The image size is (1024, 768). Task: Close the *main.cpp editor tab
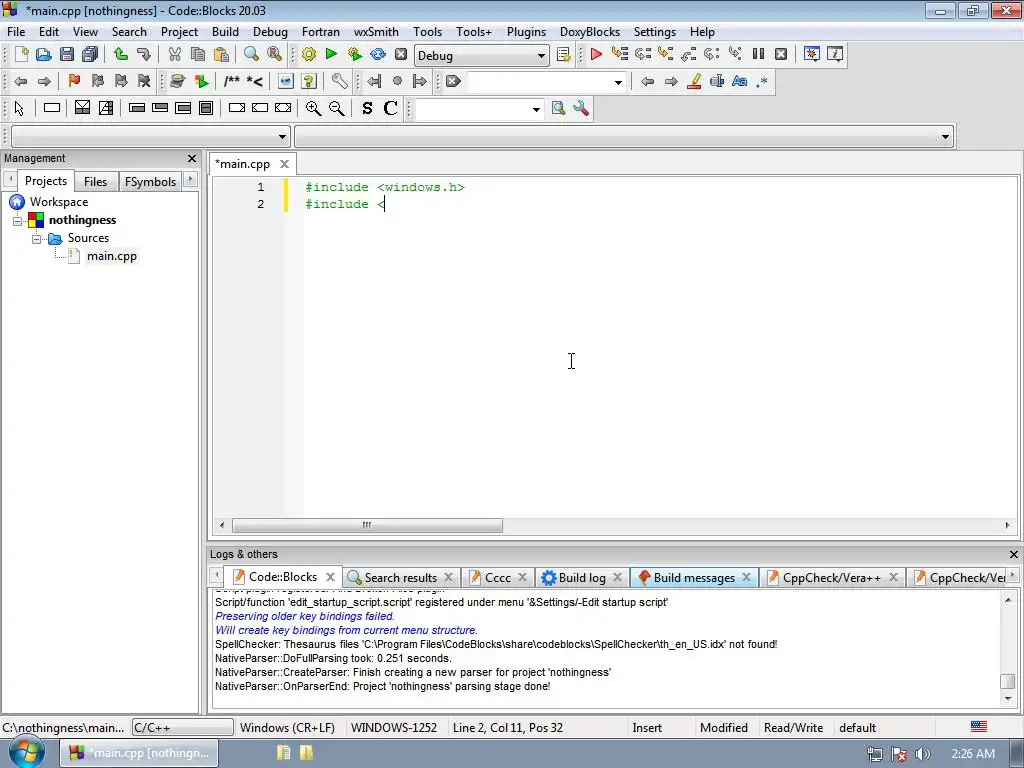click(x=284, y=164)
